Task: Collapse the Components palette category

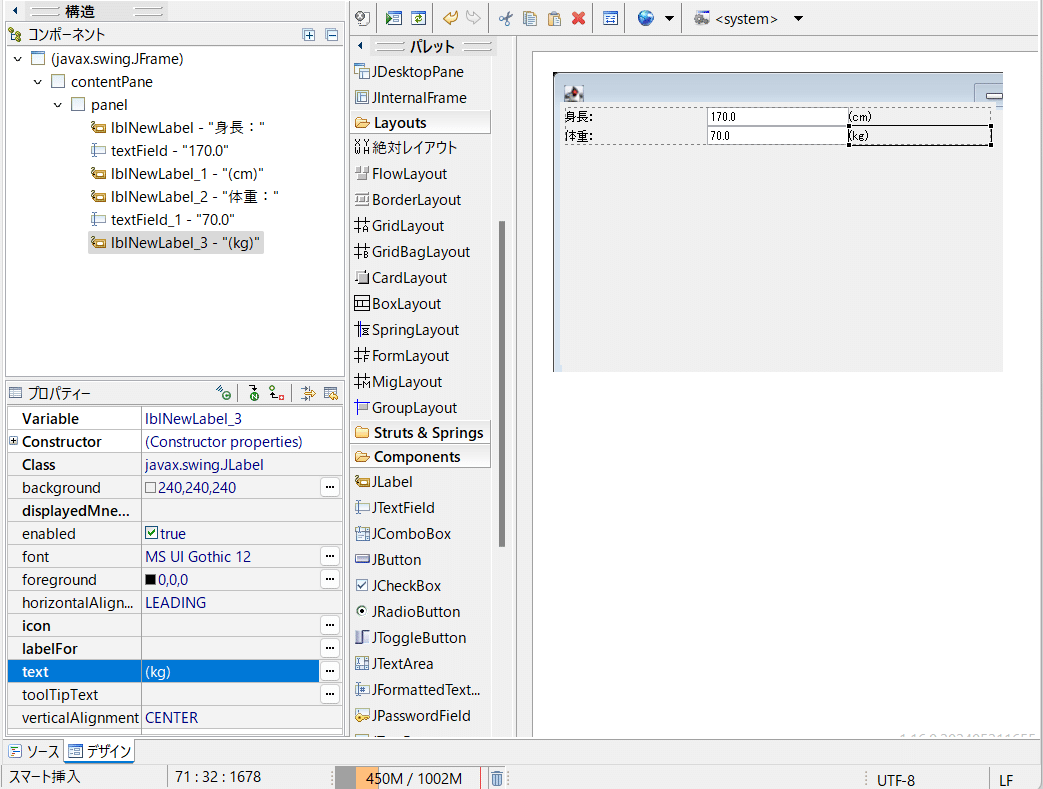Action: 420,456
